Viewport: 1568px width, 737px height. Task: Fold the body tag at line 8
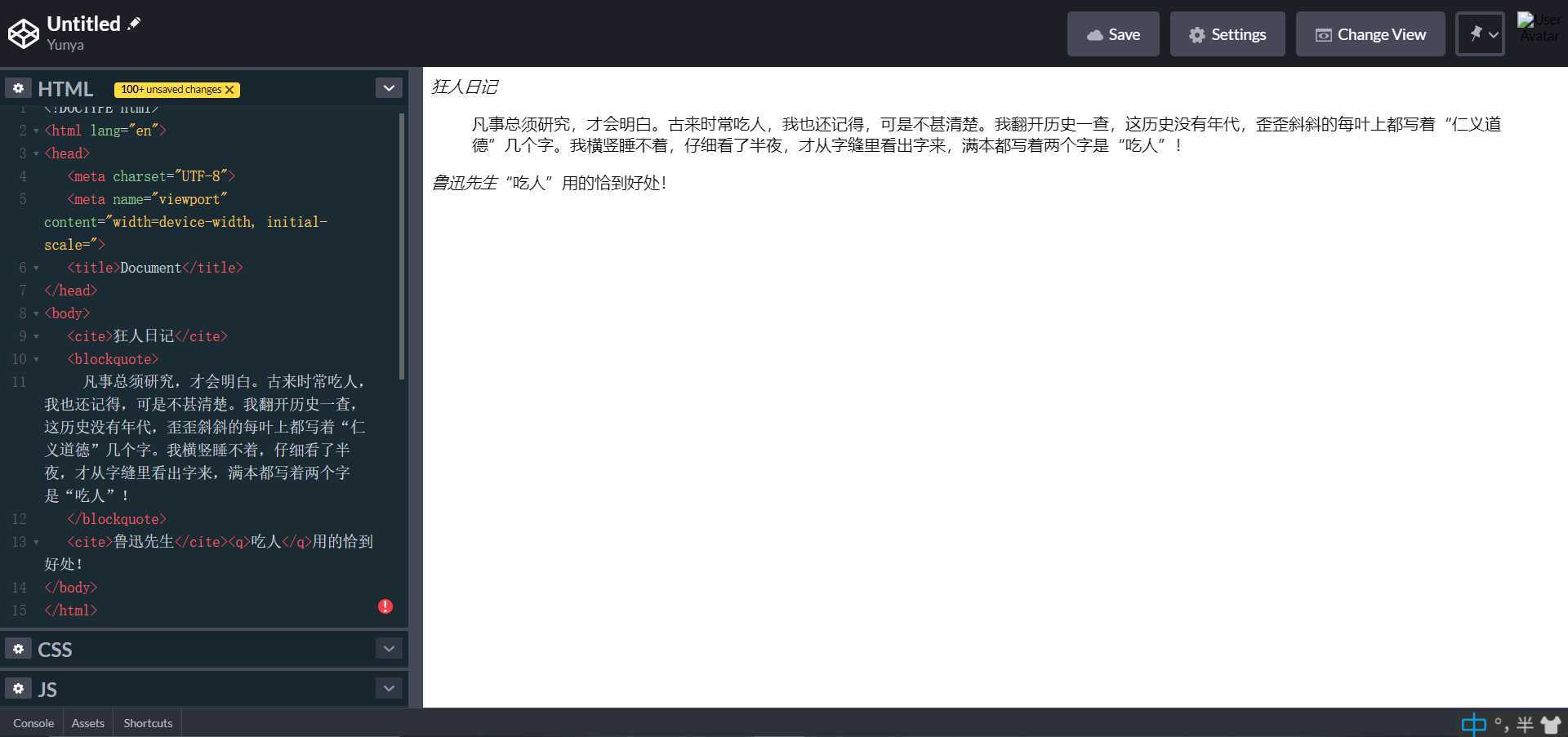36,313
